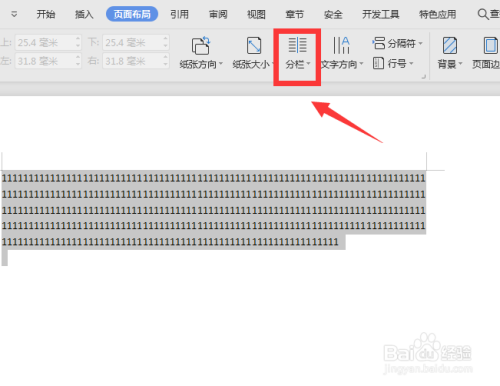Expand the 分隔符 dropdown arrow
This screenshot has width=500, height=386.
(x=420, y=43)
